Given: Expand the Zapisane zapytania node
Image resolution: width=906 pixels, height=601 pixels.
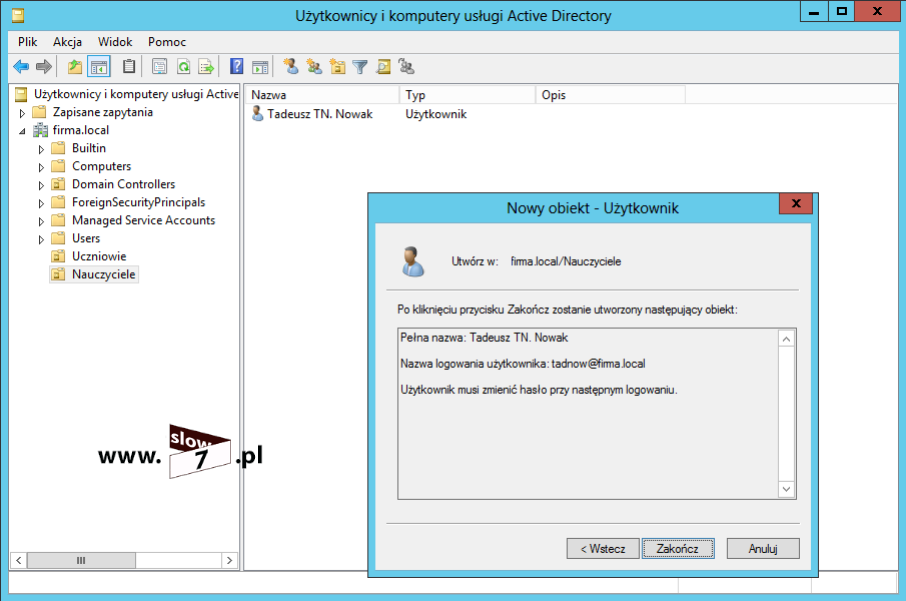Looking at the screenshot, I should pos(22,113).
